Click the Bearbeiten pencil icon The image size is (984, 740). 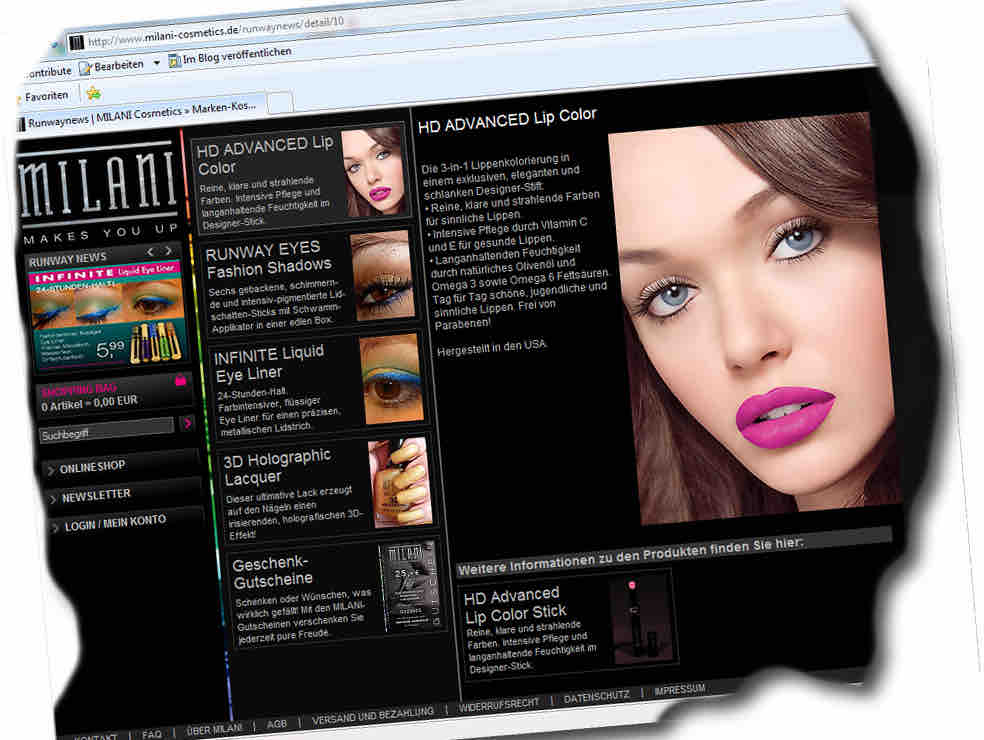pyautogui.click(x=86, y=66)
